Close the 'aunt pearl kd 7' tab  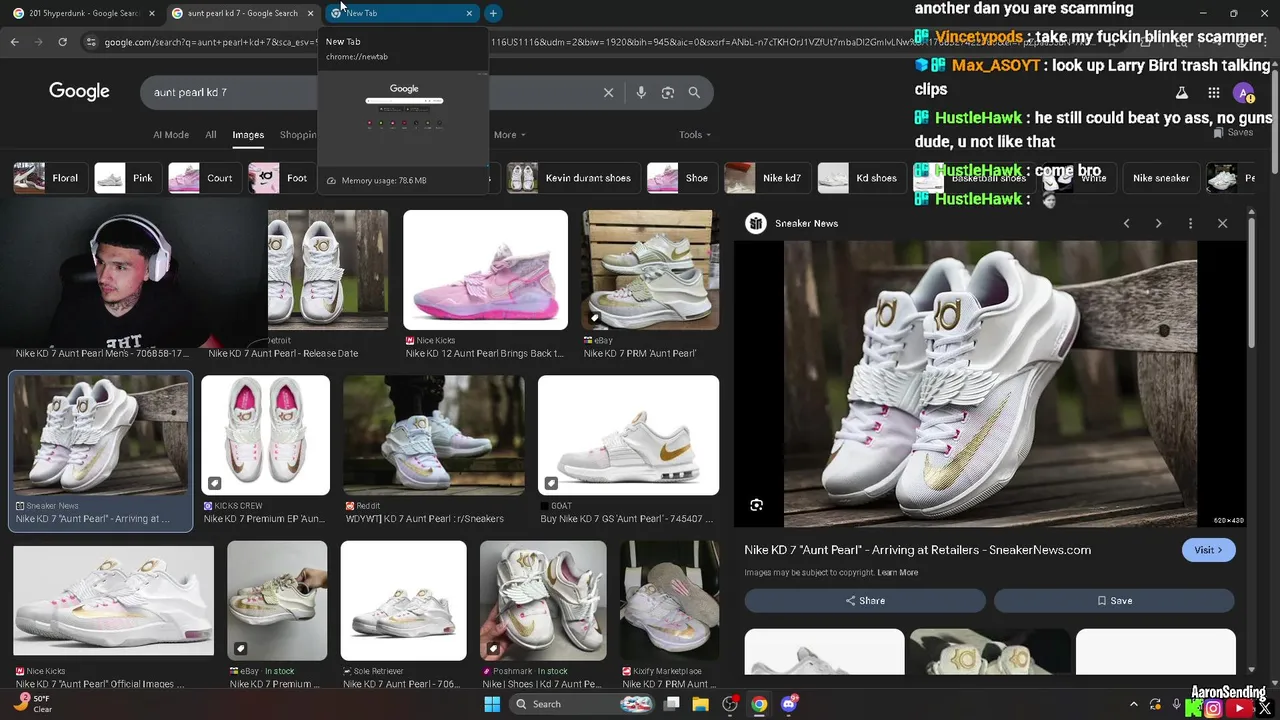pyautogui.click(x=310, y=13)
